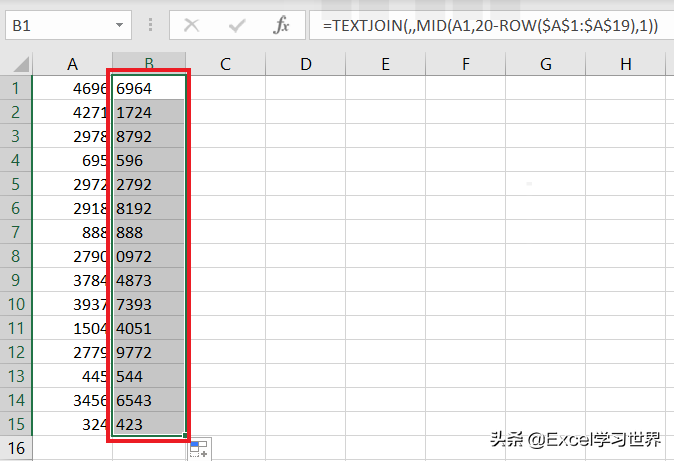This screenshot has height=461, width=674.
Task: Select row 8 header
Action: 16,256
